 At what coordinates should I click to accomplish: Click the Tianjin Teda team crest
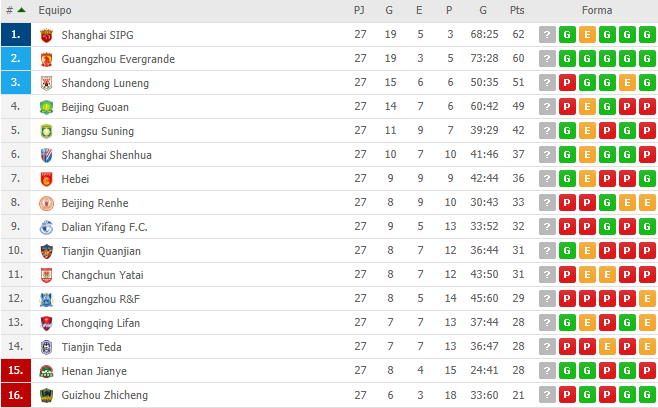coord(45,347)
